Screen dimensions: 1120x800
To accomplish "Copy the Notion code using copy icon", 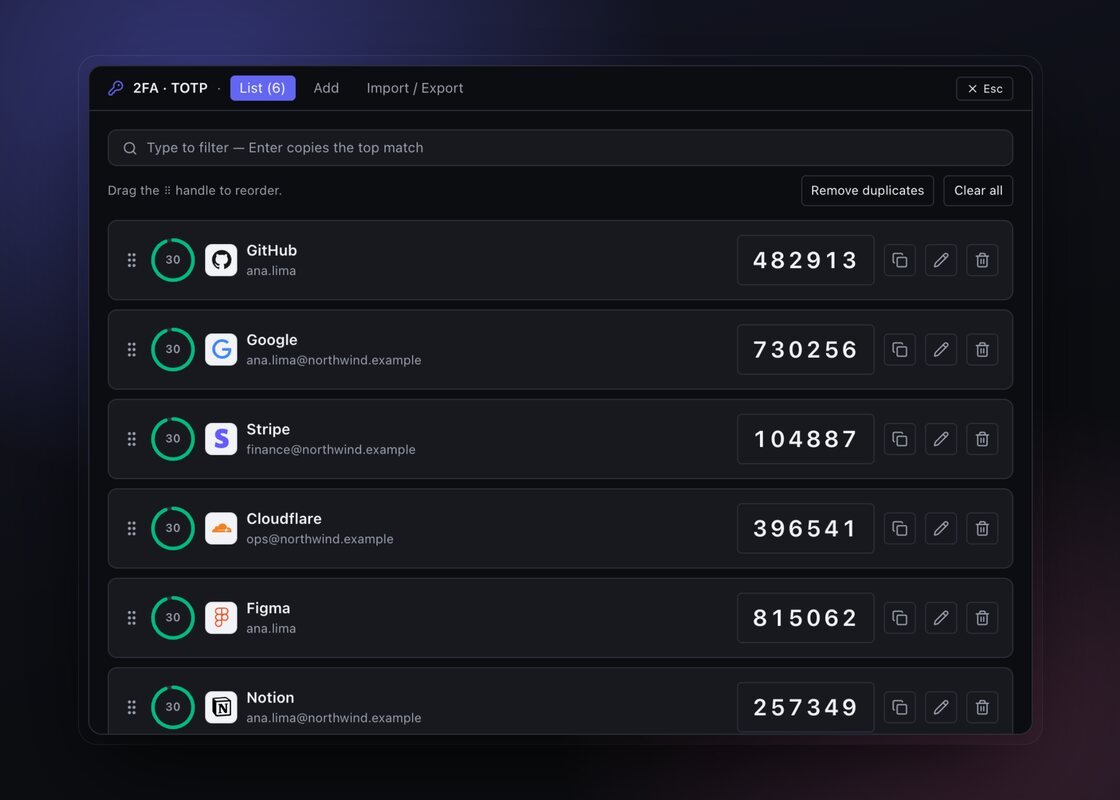I will 899,707.
